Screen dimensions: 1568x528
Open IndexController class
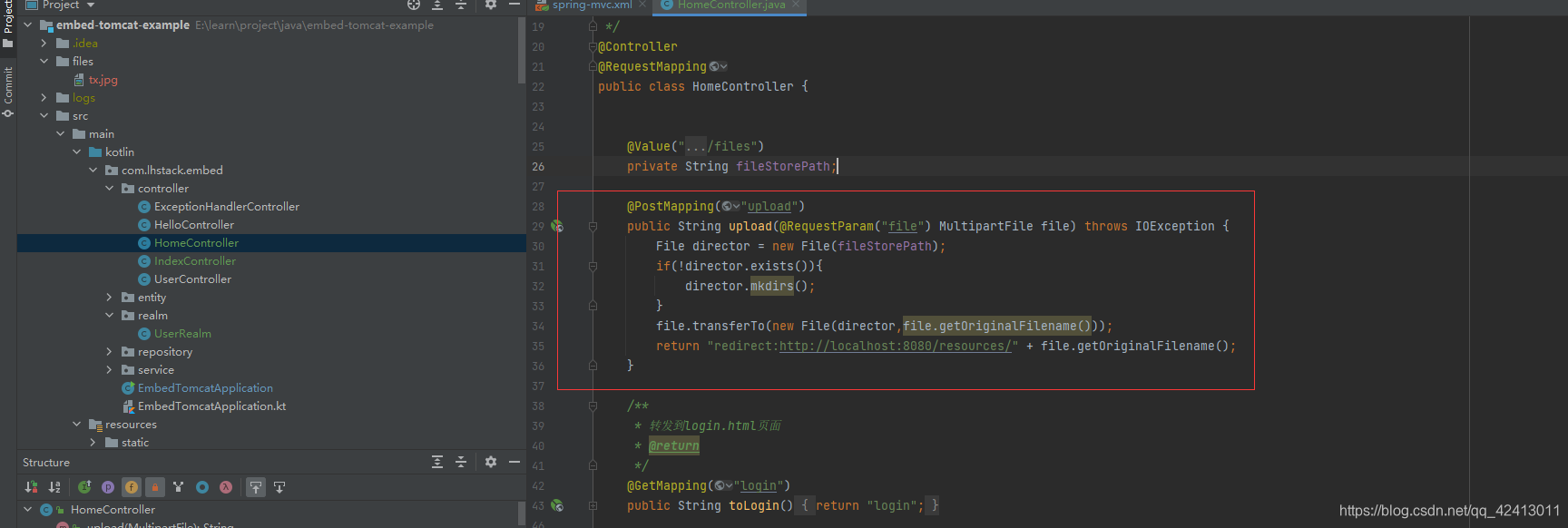[187, 260]
